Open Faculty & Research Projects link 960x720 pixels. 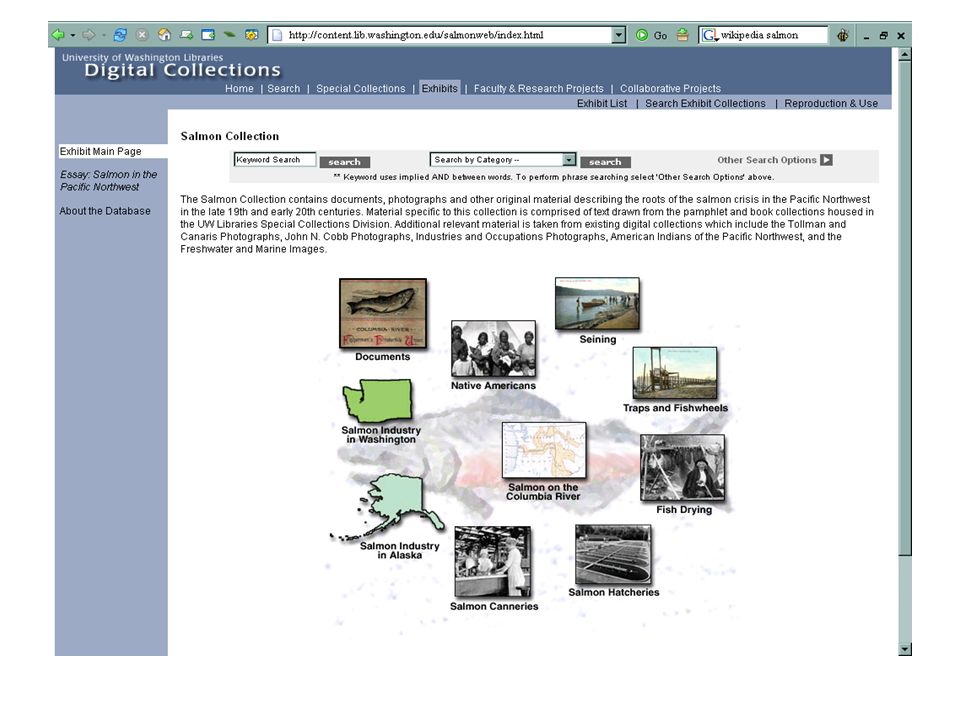(x=538, y=88)
